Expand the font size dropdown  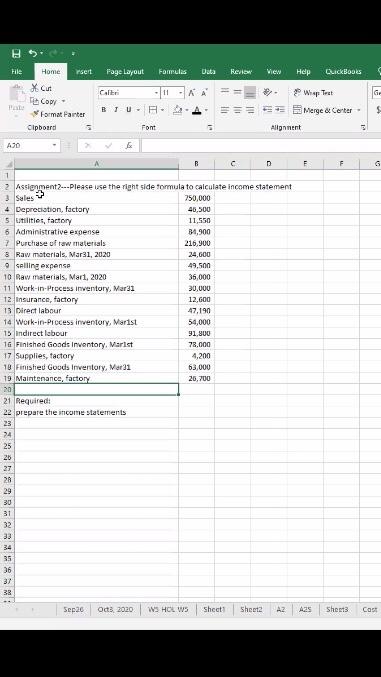click(181, 92)
